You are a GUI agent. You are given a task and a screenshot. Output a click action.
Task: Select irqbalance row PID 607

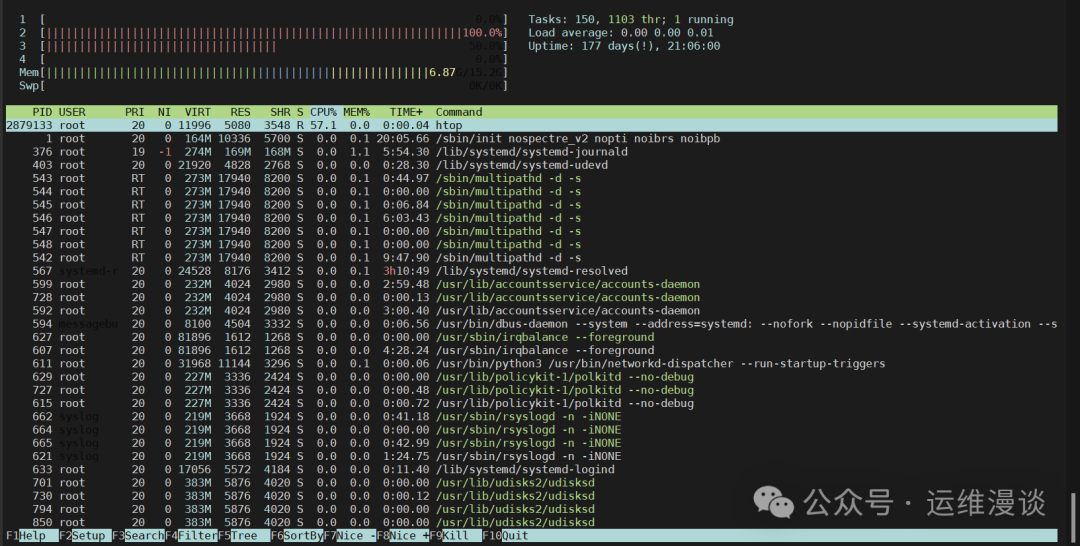[x=532, y=350]
